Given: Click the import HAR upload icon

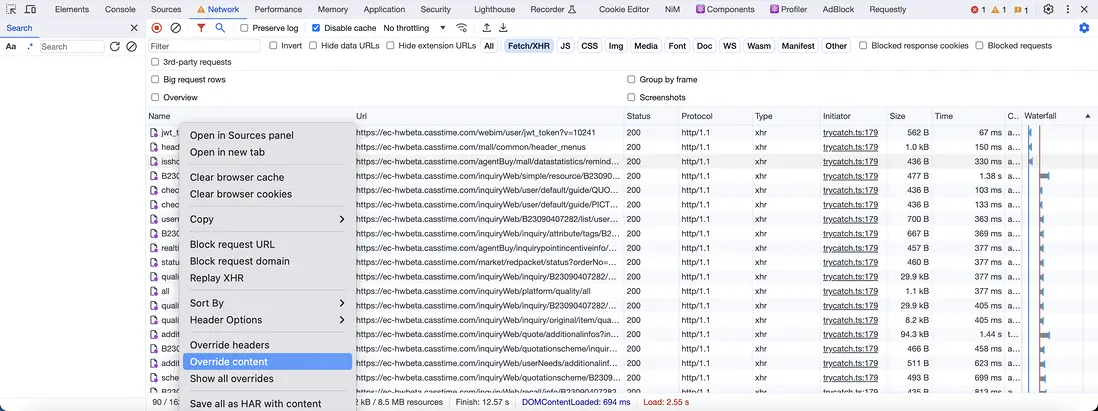Looking at the screenshot, I should pos(485,28).
